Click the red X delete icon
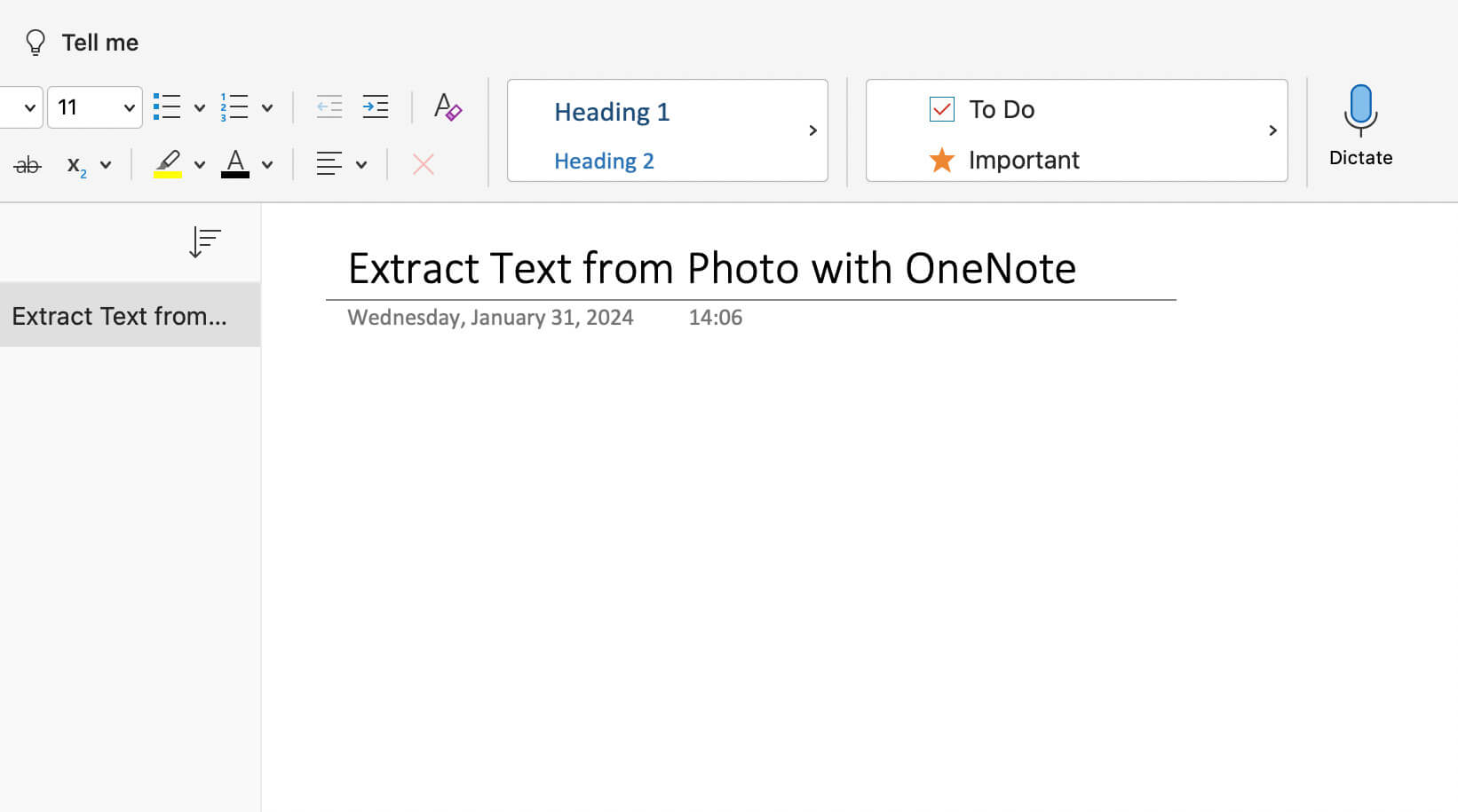The height and width of the screenshot is (812, 1458). pyautogui.click(x=424, y=164)
